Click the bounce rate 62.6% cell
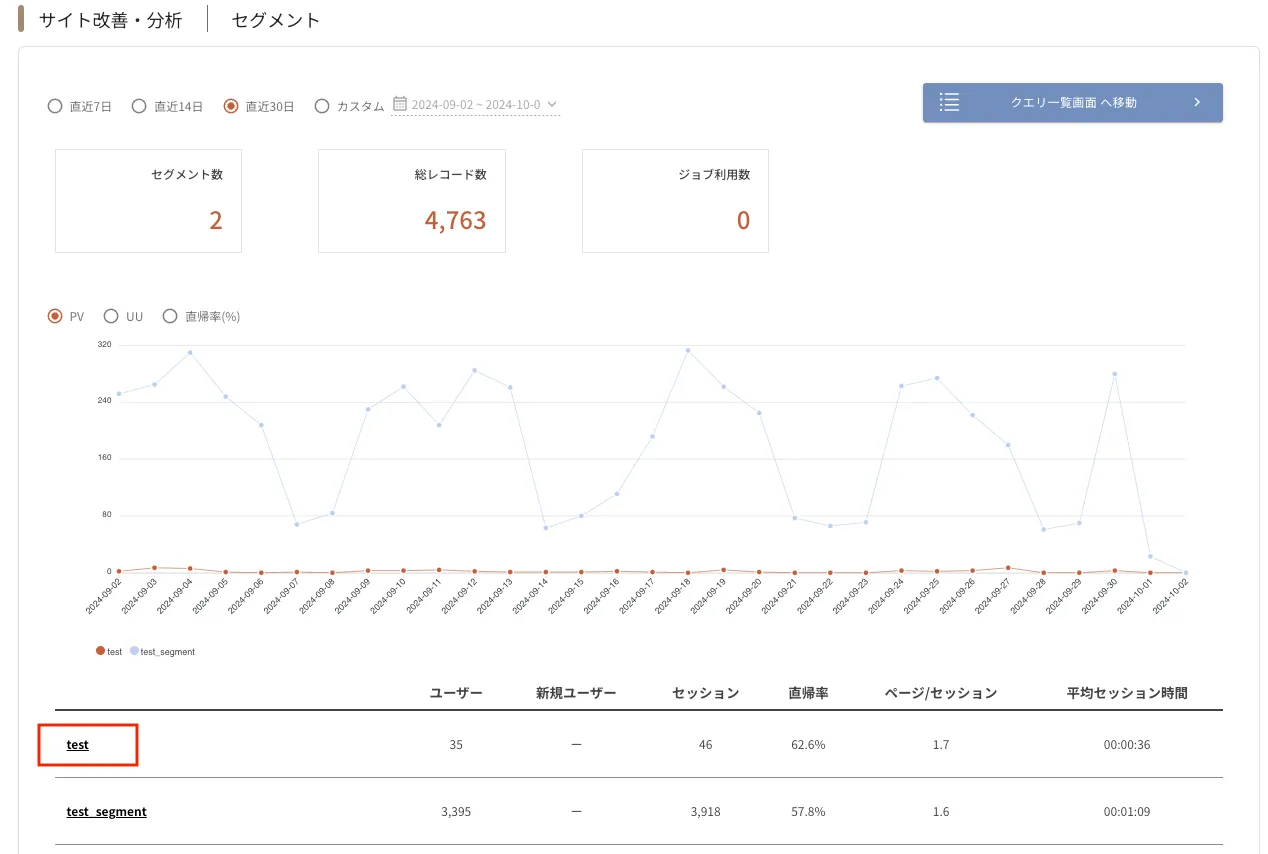This screenshot has width=1268, height=854. coord(808,745)
